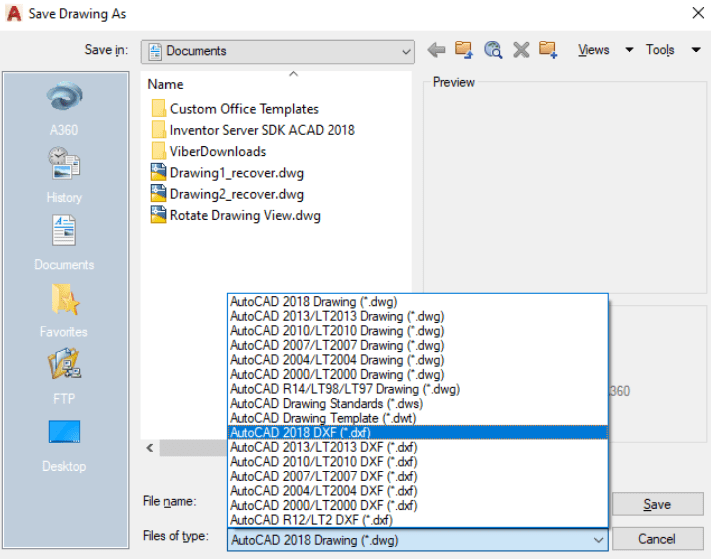
Task: Choose AutoCAD 2007/LT2007 Drawing (*.dwg)
Action: [418, 345]
